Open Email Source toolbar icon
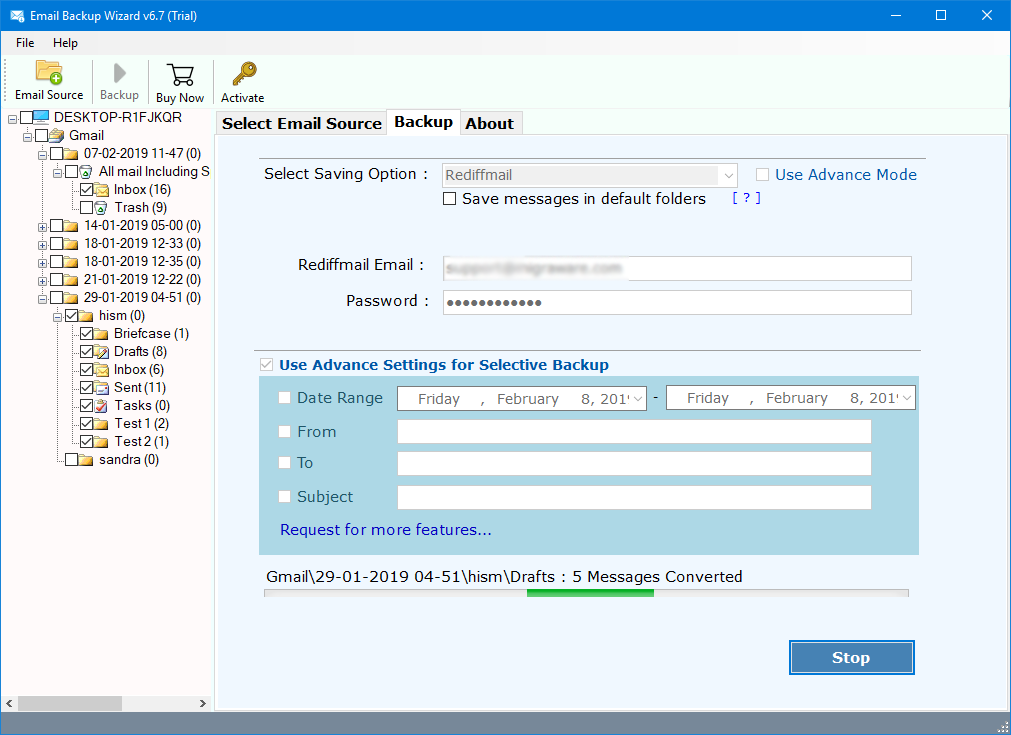This screenshot has height=735, width=1011. pyautogui.click(x=49, y=72)
